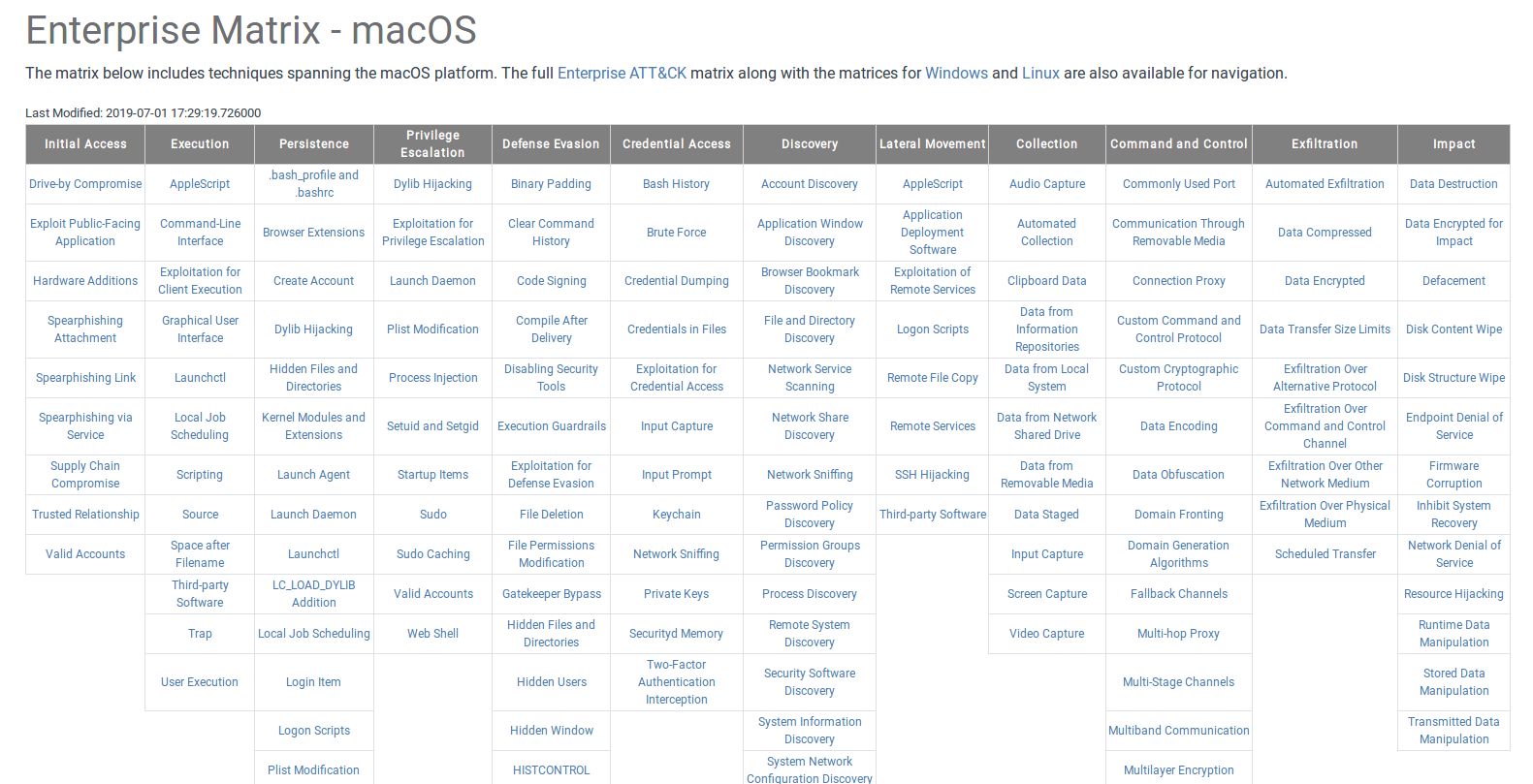
Task: Click the Drive-by Compromise technique
Action: pyautogui.click(x=85, y=183)
